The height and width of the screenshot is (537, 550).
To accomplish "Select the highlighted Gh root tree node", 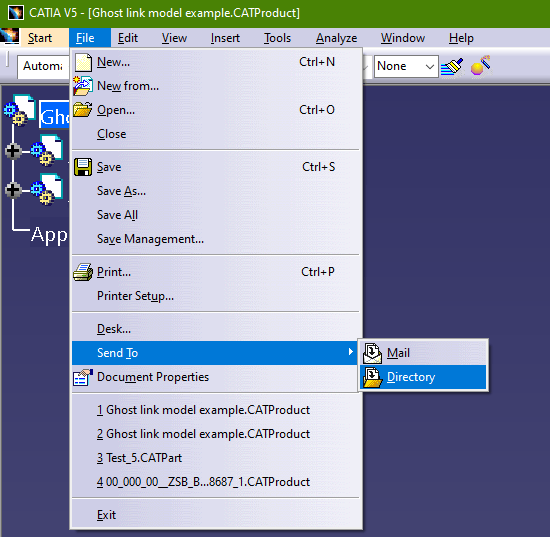I will tap(54, 115).
